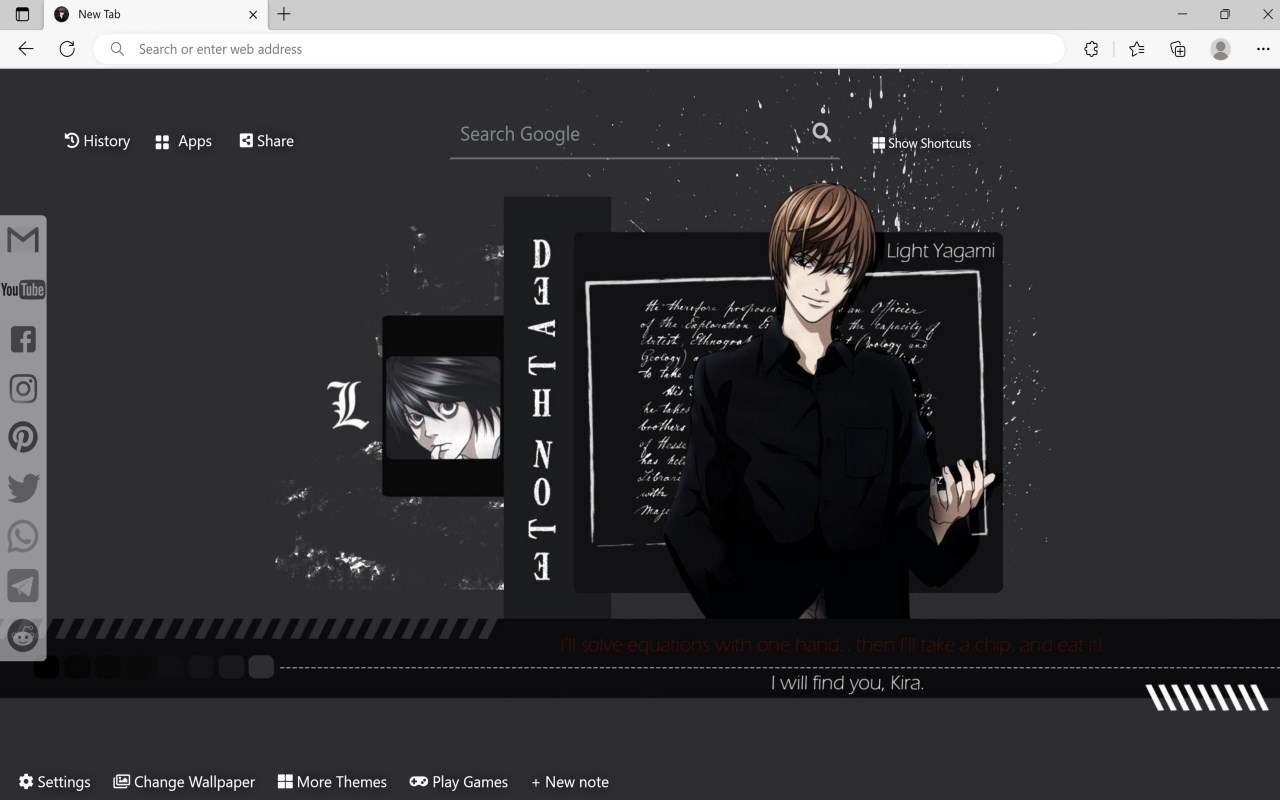Browse More Themes
Screen dimensions: 1280x800
click(332, 782)
